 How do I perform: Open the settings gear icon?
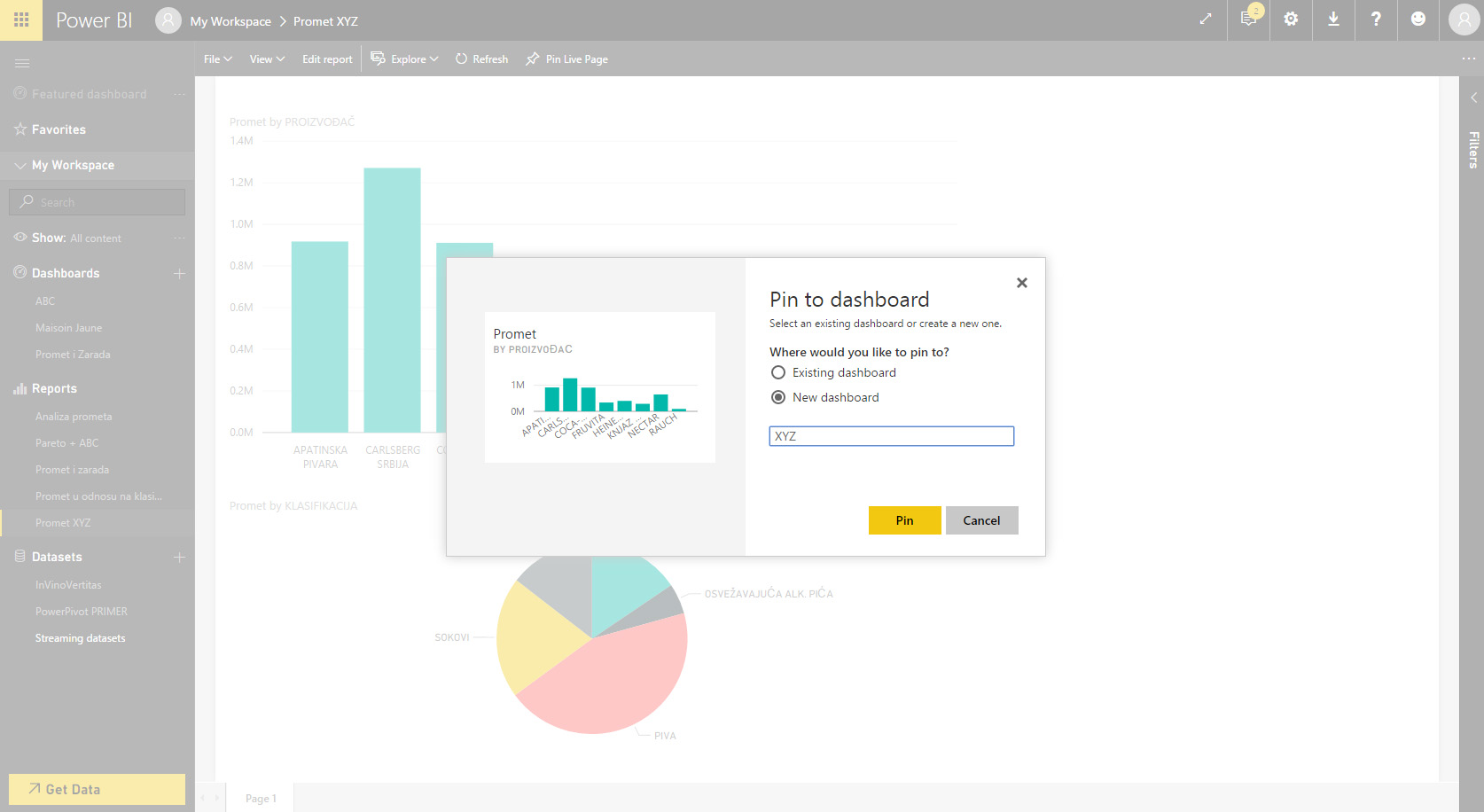click(1291, 20)
